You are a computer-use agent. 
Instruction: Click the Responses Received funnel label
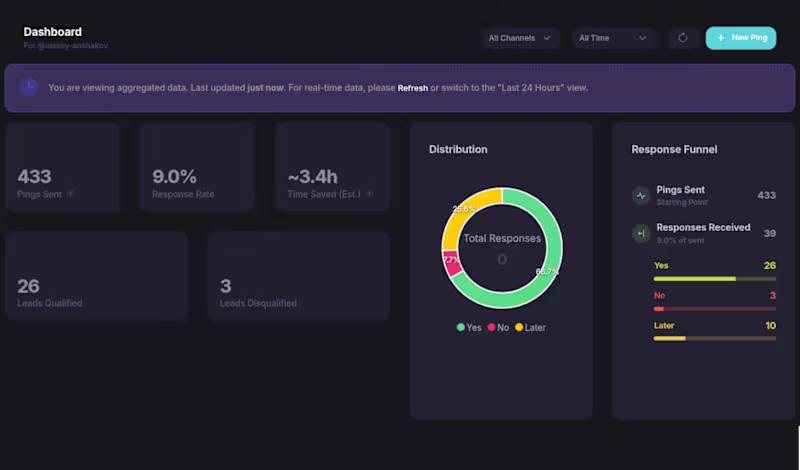click(703, 227)
